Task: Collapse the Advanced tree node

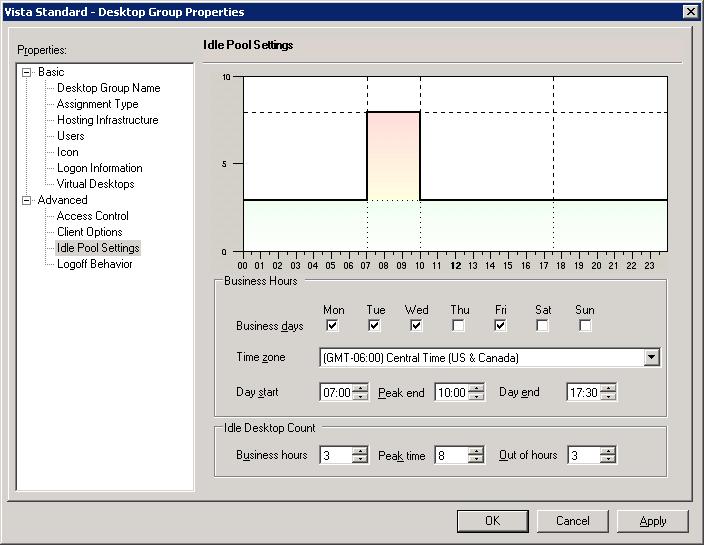Action: coord(27,200)
